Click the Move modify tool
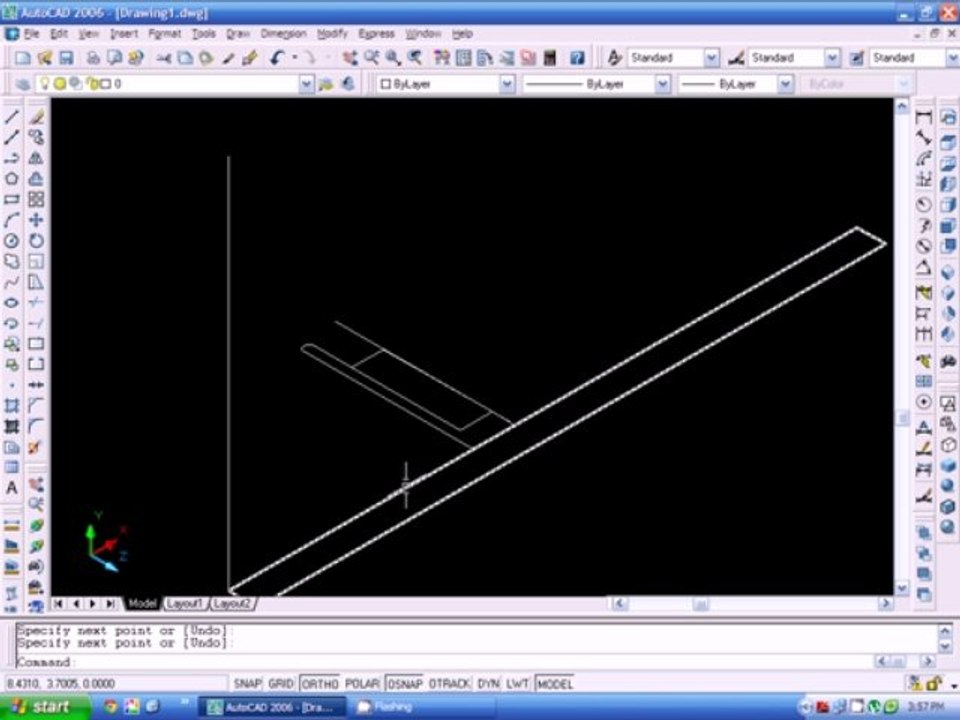The image size is (960, 720). tap(36, 220)
